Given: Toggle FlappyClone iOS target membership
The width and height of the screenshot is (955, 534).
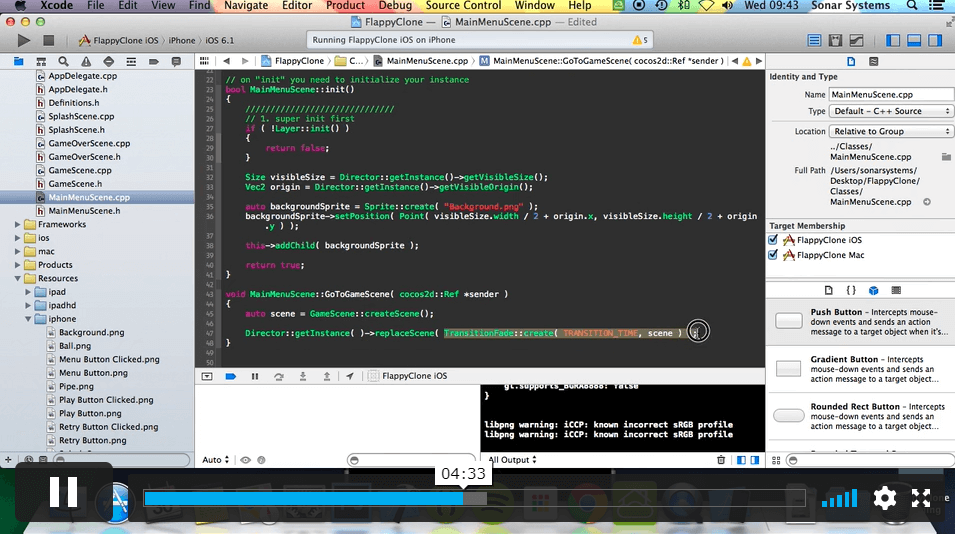Looking at the screenshot, I should tap(773, 240).
